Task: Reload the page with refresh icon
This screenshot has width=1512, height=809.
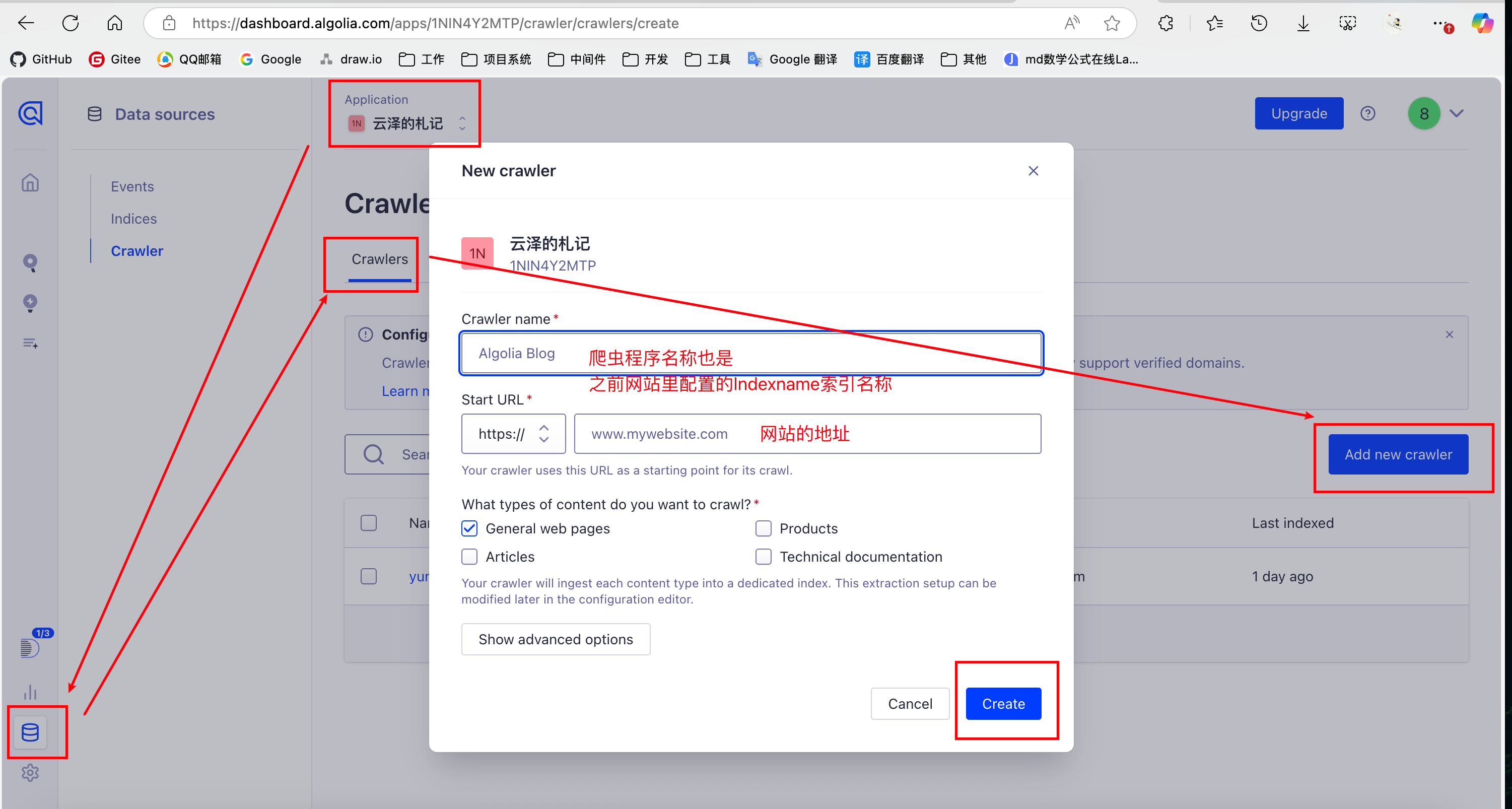Action: click(71, 24)
